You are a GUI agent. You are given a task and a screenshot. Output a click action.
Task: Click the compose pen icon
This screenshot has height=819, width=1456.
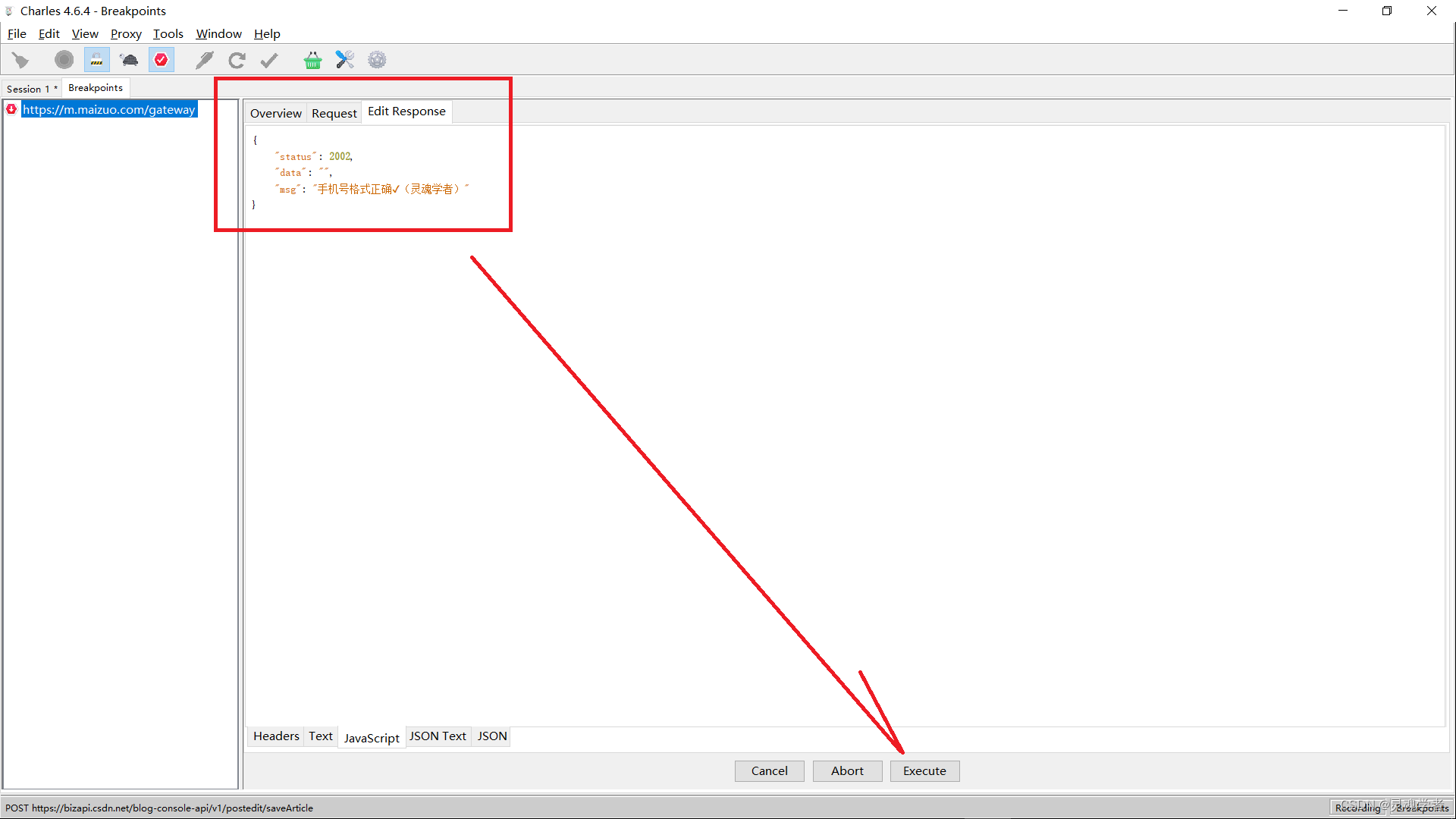(204, 60)
